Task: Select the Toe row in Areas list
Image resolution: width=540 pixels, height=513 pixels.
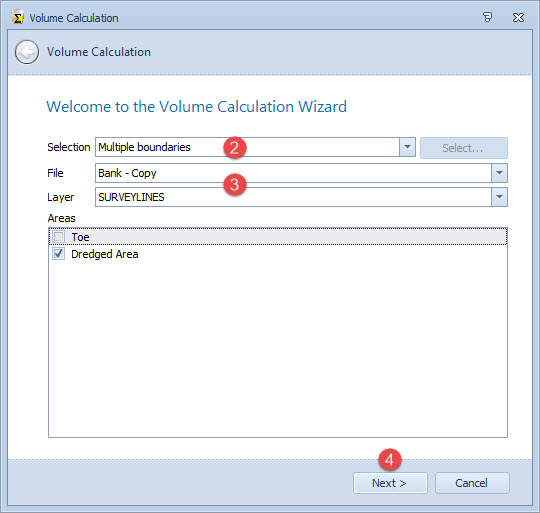Action: tap(278, 237)
